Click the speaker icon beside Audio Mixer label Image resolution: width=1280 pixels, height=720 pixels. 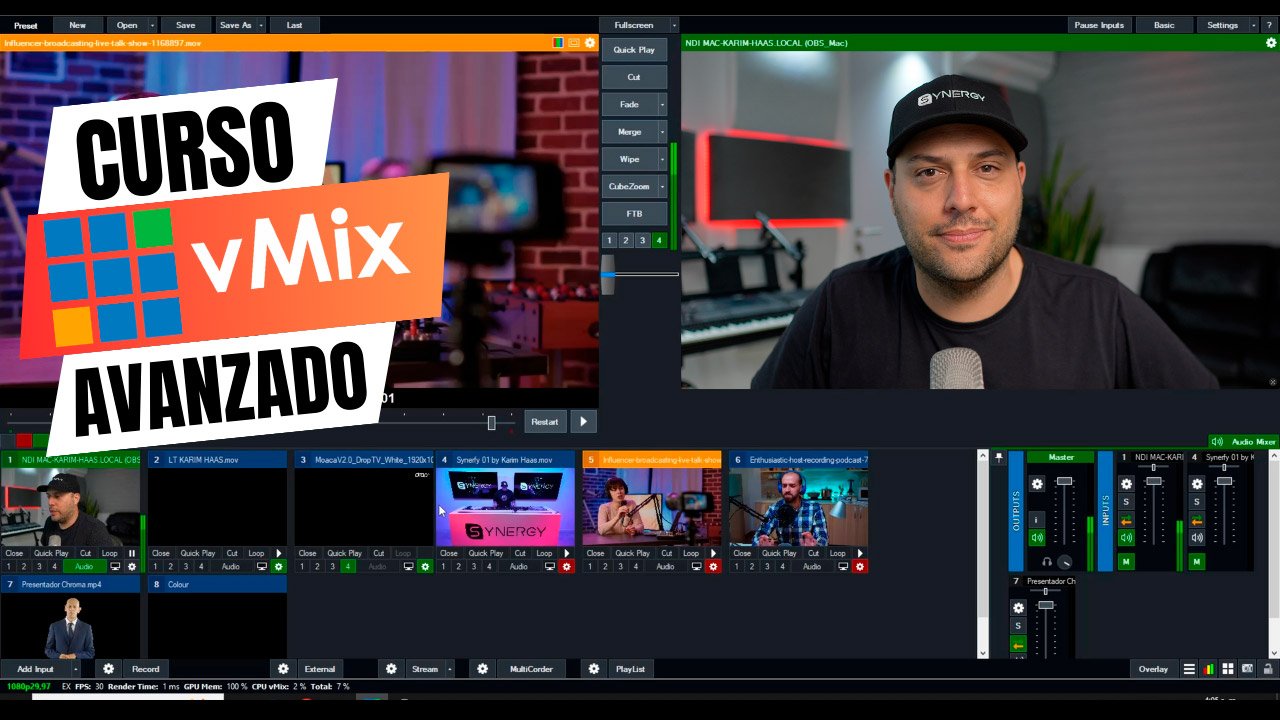[1218, 443]
